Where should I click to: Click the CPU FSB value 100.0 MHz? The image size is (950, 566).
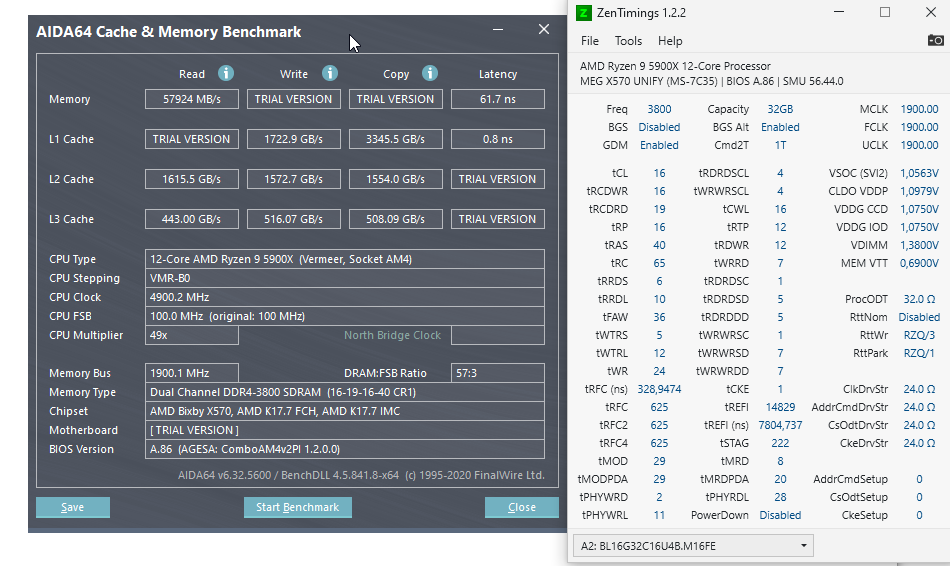345,316
